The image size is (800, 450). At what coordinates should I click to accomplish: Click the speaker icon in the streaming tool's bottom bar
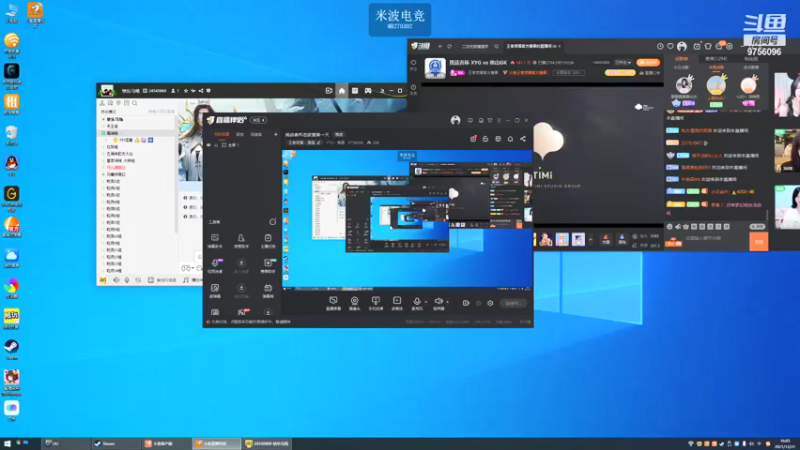click(438, 301)
